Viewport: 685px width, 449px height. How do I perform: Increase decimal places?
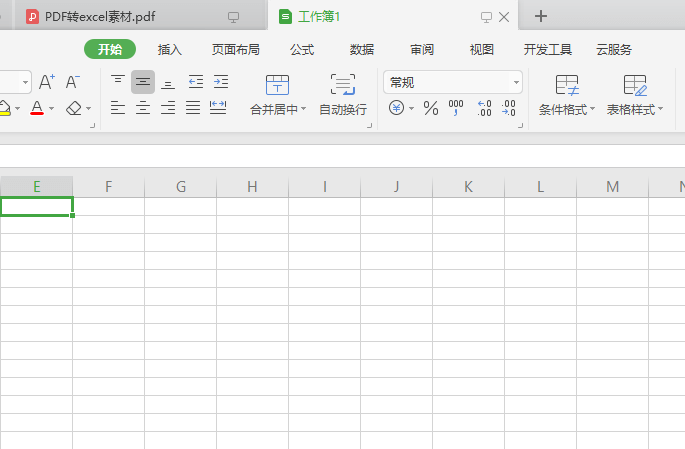484,108
